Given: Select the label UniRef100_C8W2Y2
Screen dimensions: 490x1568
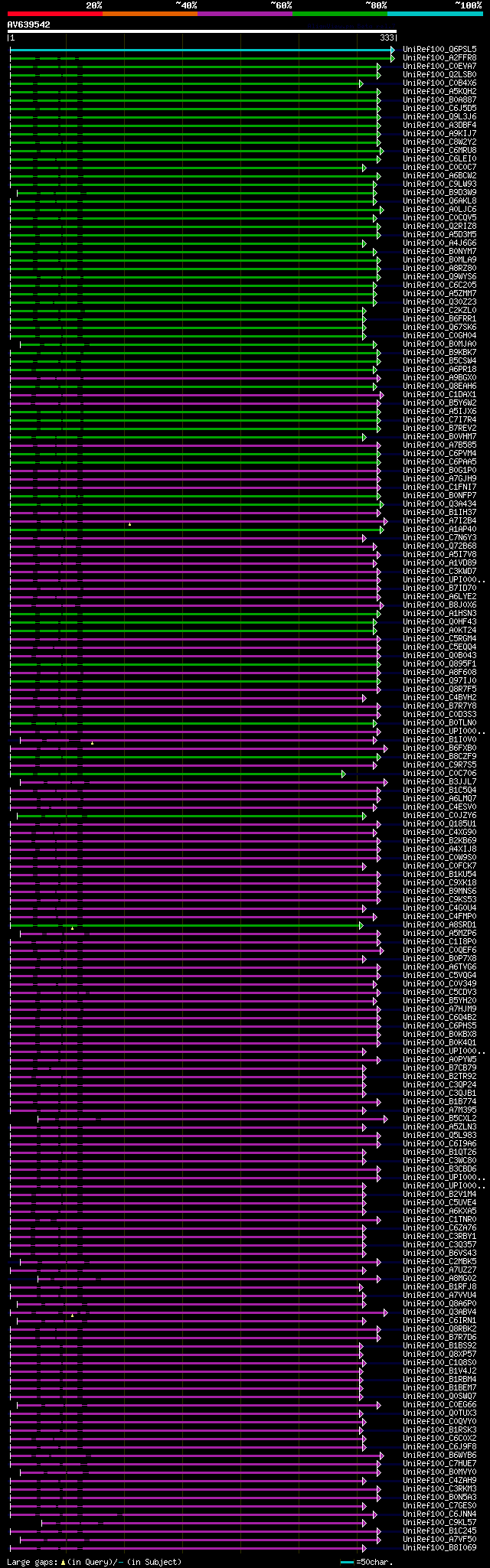Looking at the screenshot, I should point(439,142).
